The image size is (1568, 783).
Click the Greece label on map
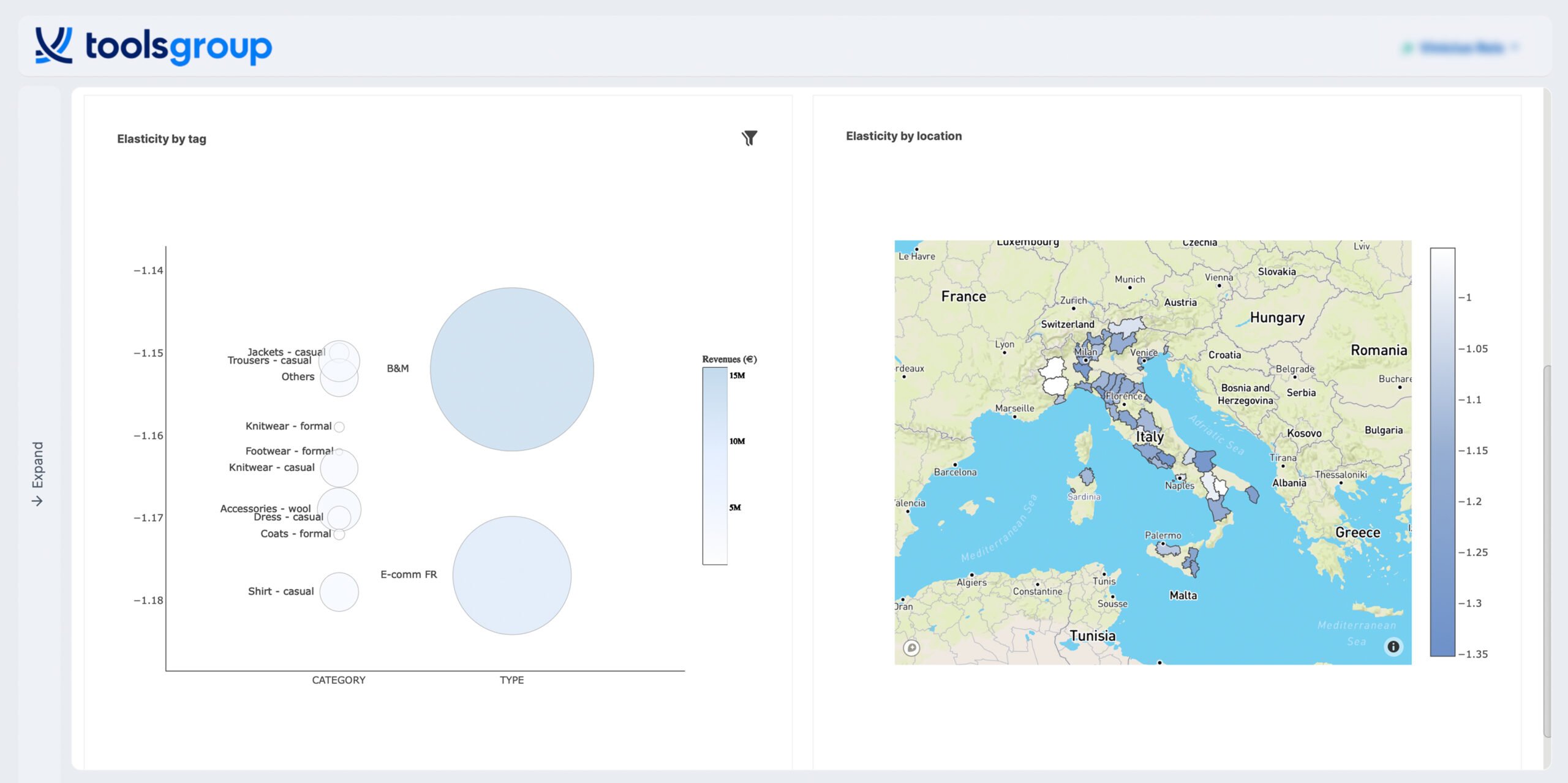click(1357, 533)
